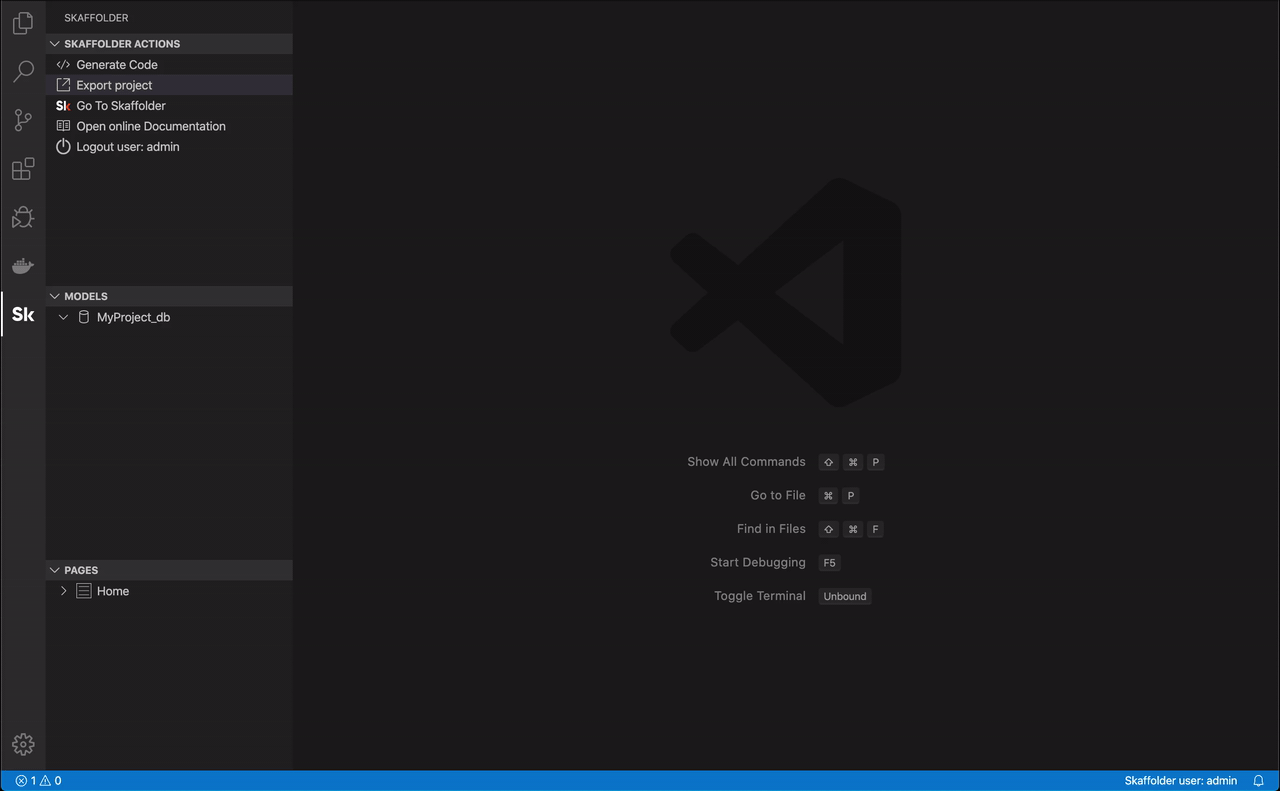The height and width of the screenshot is (791, 1280).
Task: Click Skaffolder user: admin status entry
Action: 1181,781
